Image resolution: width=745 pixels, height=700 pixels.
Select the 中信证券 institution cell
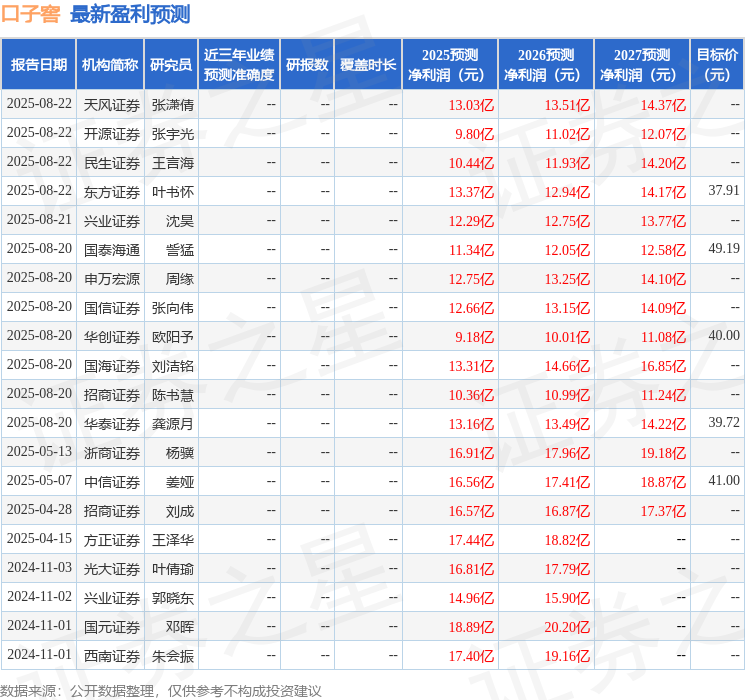point(112,482)
